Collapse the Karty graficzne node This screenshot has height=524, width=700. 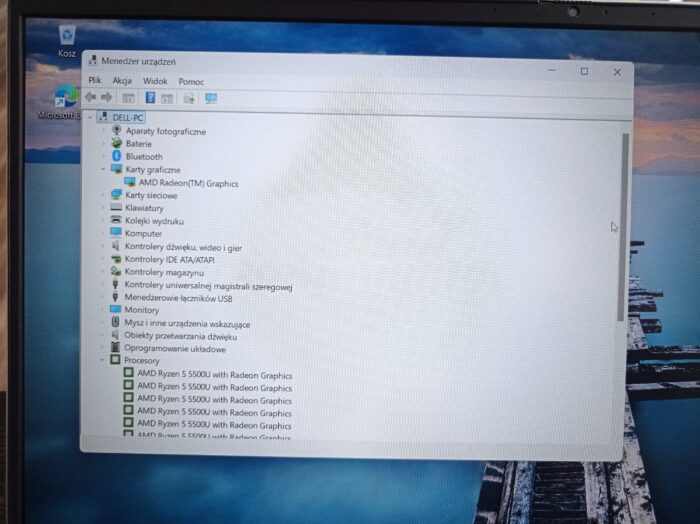(103, 169)
